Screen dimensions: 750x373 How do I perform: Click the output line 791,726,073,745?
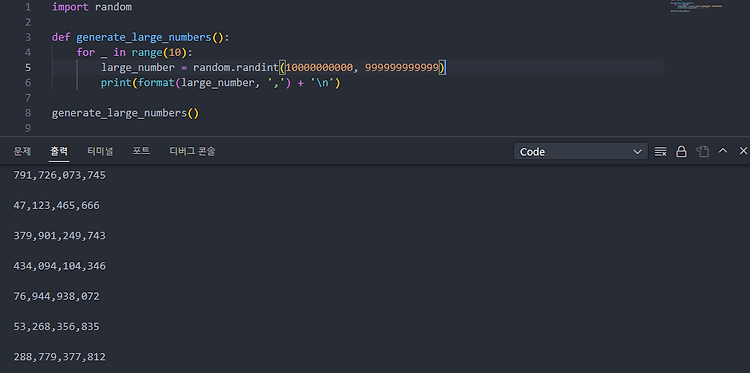59,176
